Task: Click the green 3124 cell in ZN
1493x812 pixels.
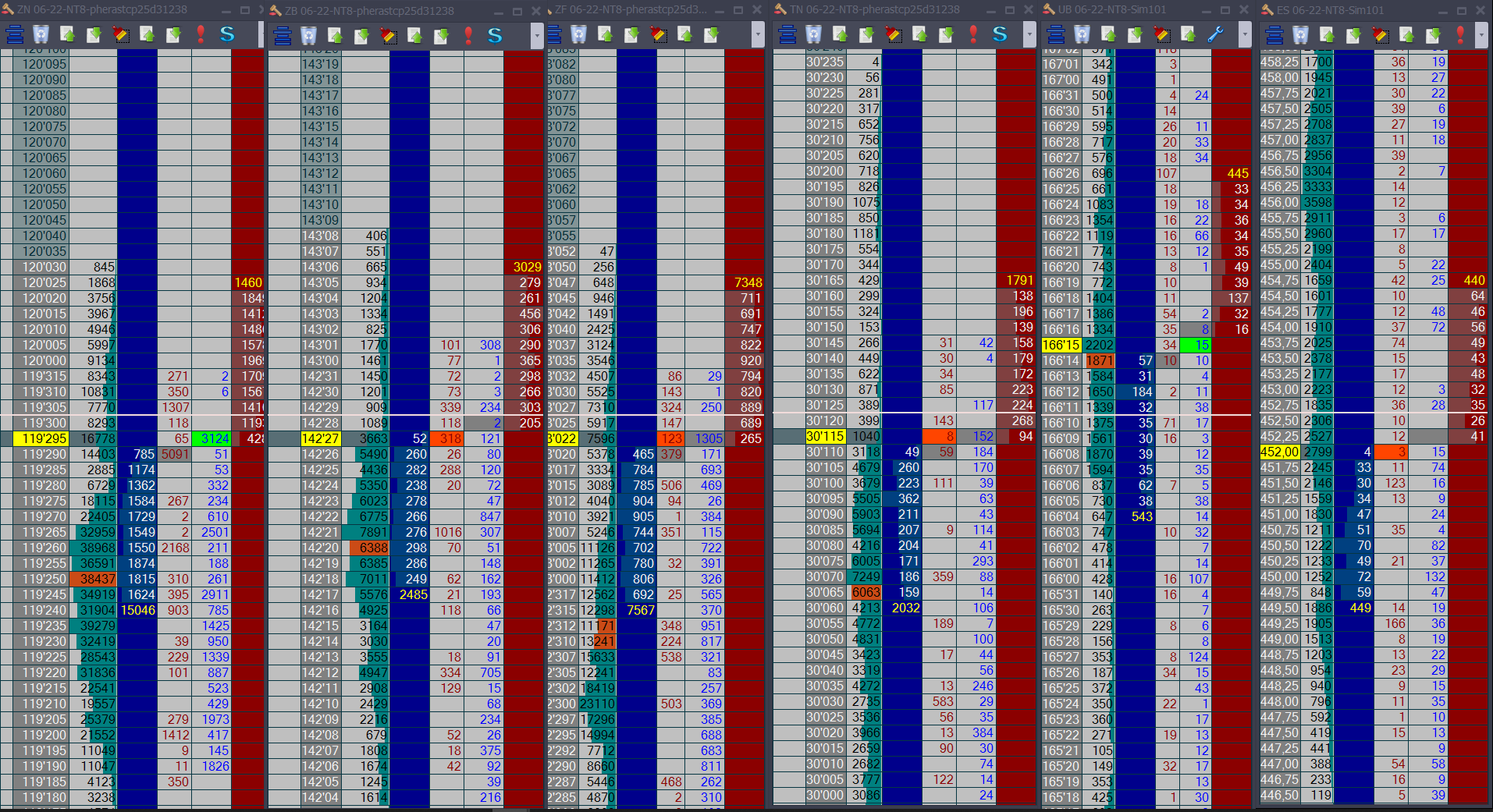Action: 212,438
